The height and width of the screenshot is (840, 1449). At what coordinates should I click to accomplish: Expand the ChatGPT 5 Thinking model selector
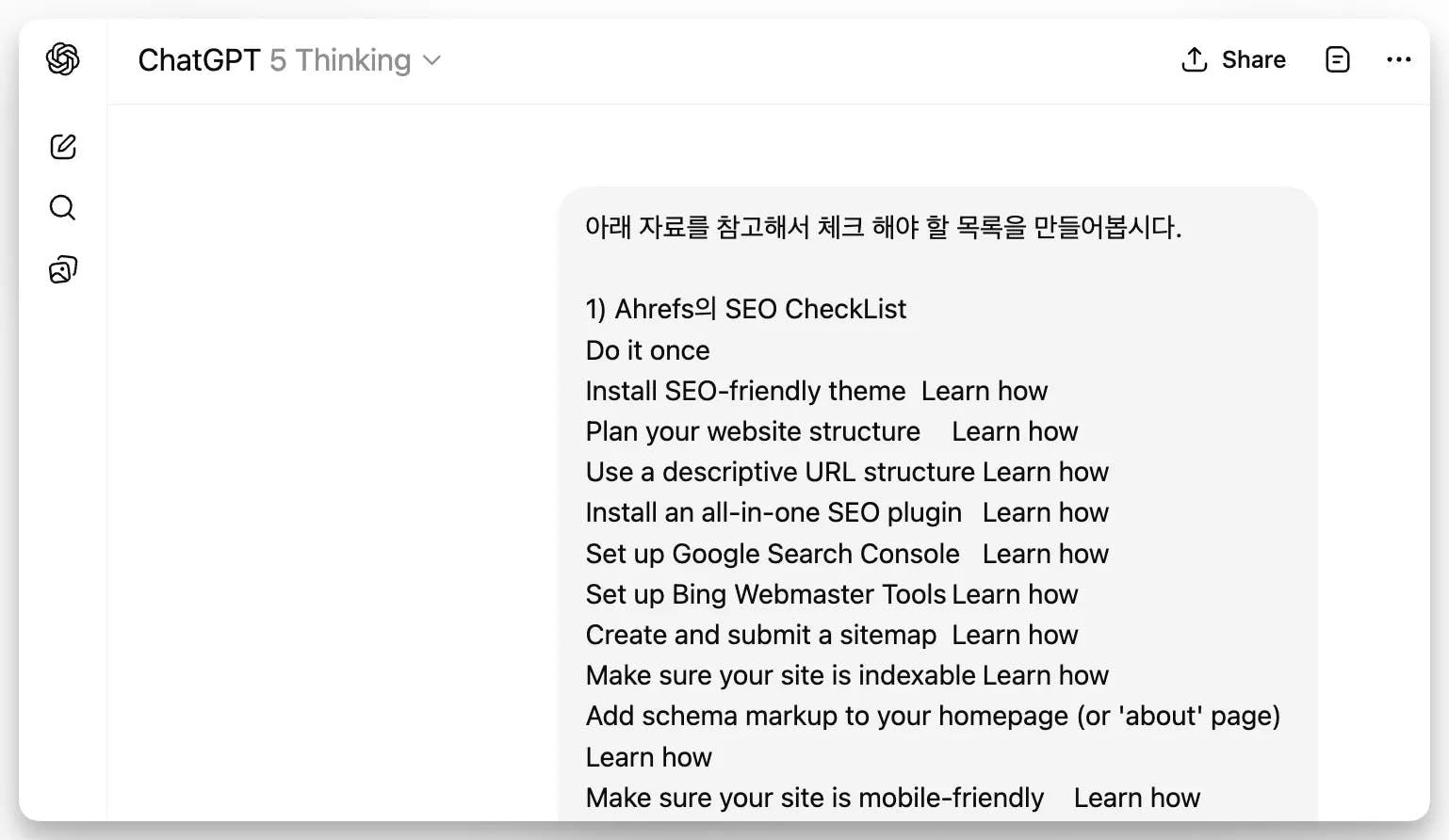coord(289,60)
